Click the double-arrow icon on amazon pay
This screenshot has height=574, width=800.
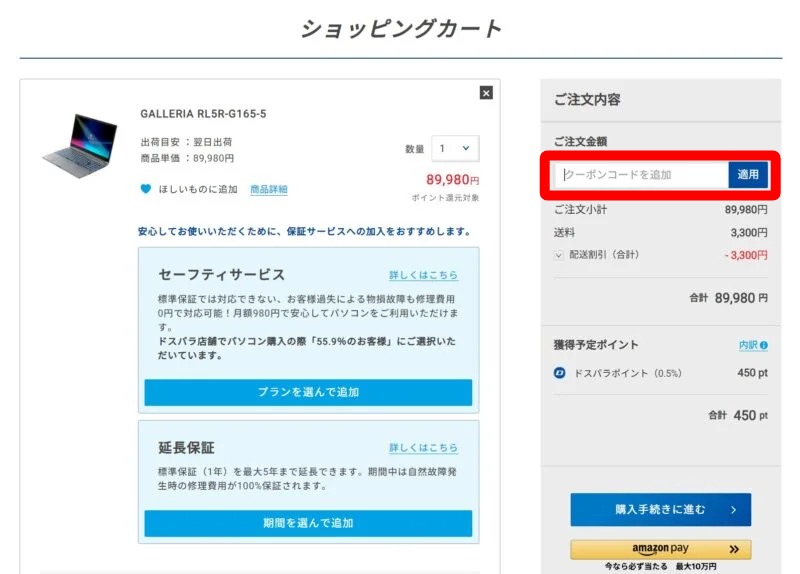tap(734, 550)
